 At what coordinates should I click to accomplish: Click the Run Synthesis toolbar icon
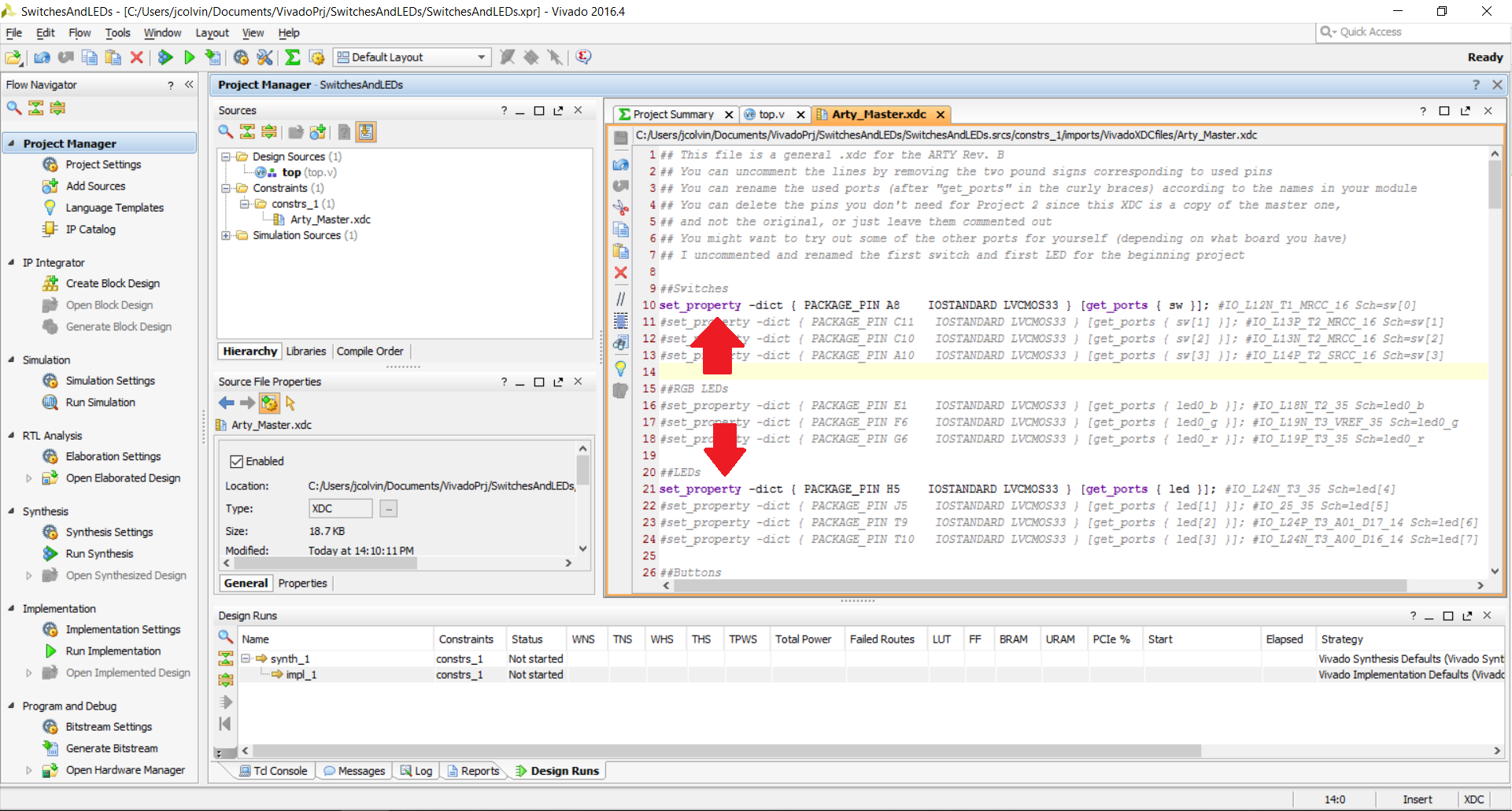coord(165,57)
